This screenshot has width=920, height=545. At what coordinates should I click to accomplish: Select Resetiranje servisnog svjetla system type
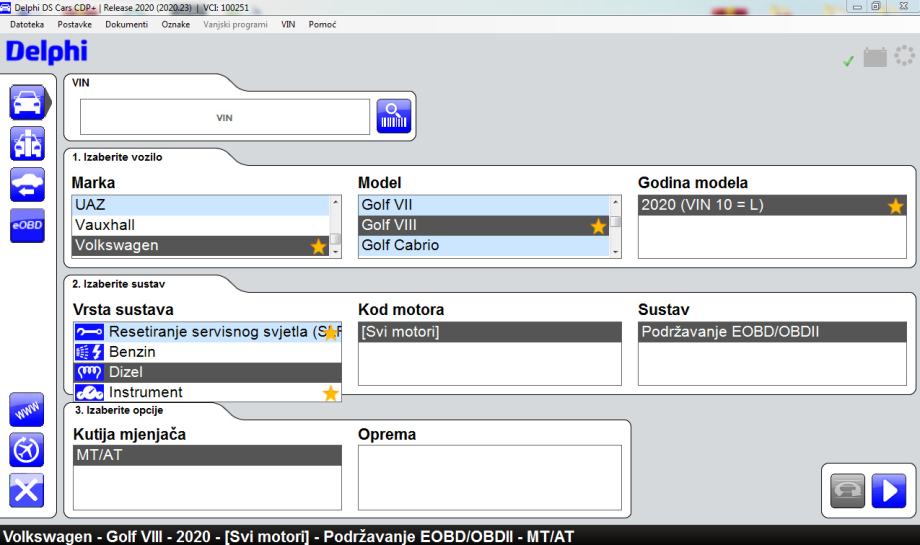(207, 332)
